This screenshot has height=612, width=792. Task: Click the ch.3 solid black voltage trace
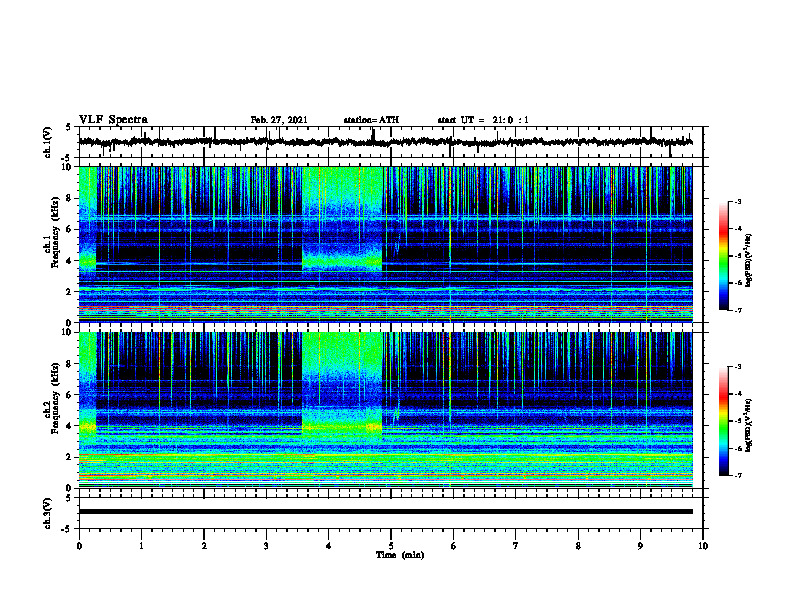(386, 512)
